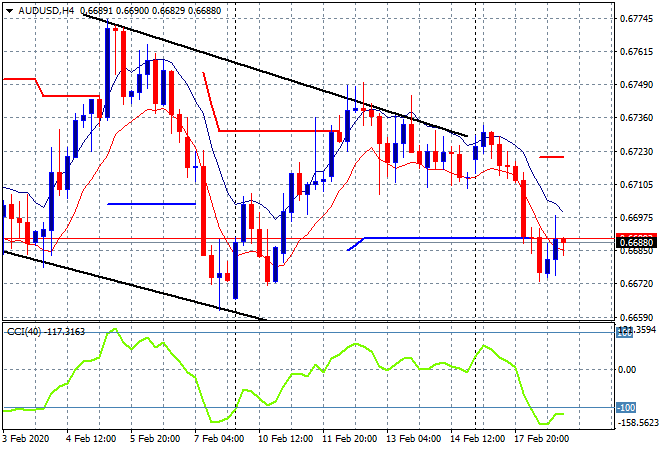Screen dimensions: 660x450
Task: Click the 11 Feb 20:00 time label
Action: [x=349, y=439]
